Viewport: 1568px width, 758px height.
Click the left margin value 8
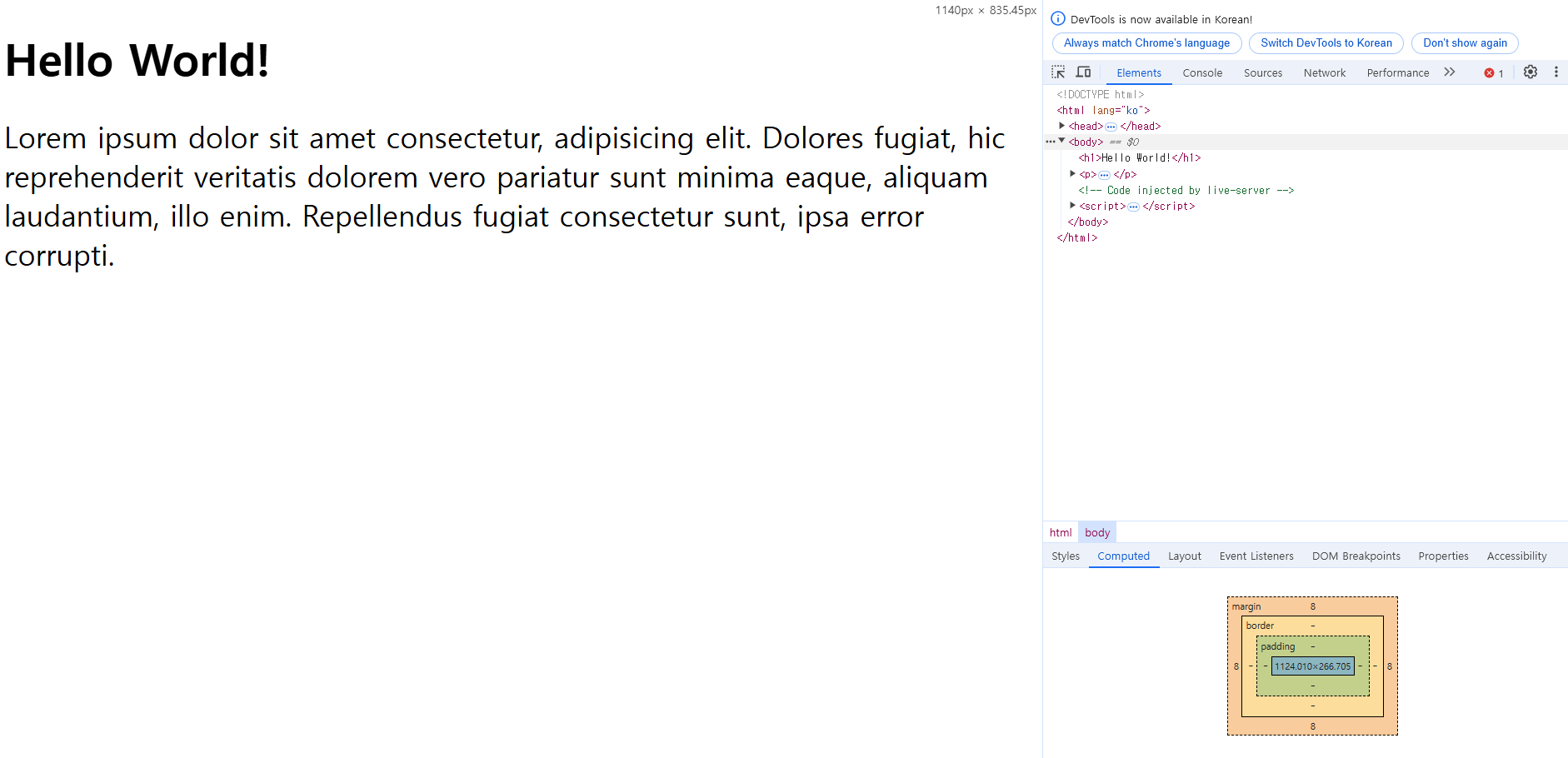tap(1236, 666)
